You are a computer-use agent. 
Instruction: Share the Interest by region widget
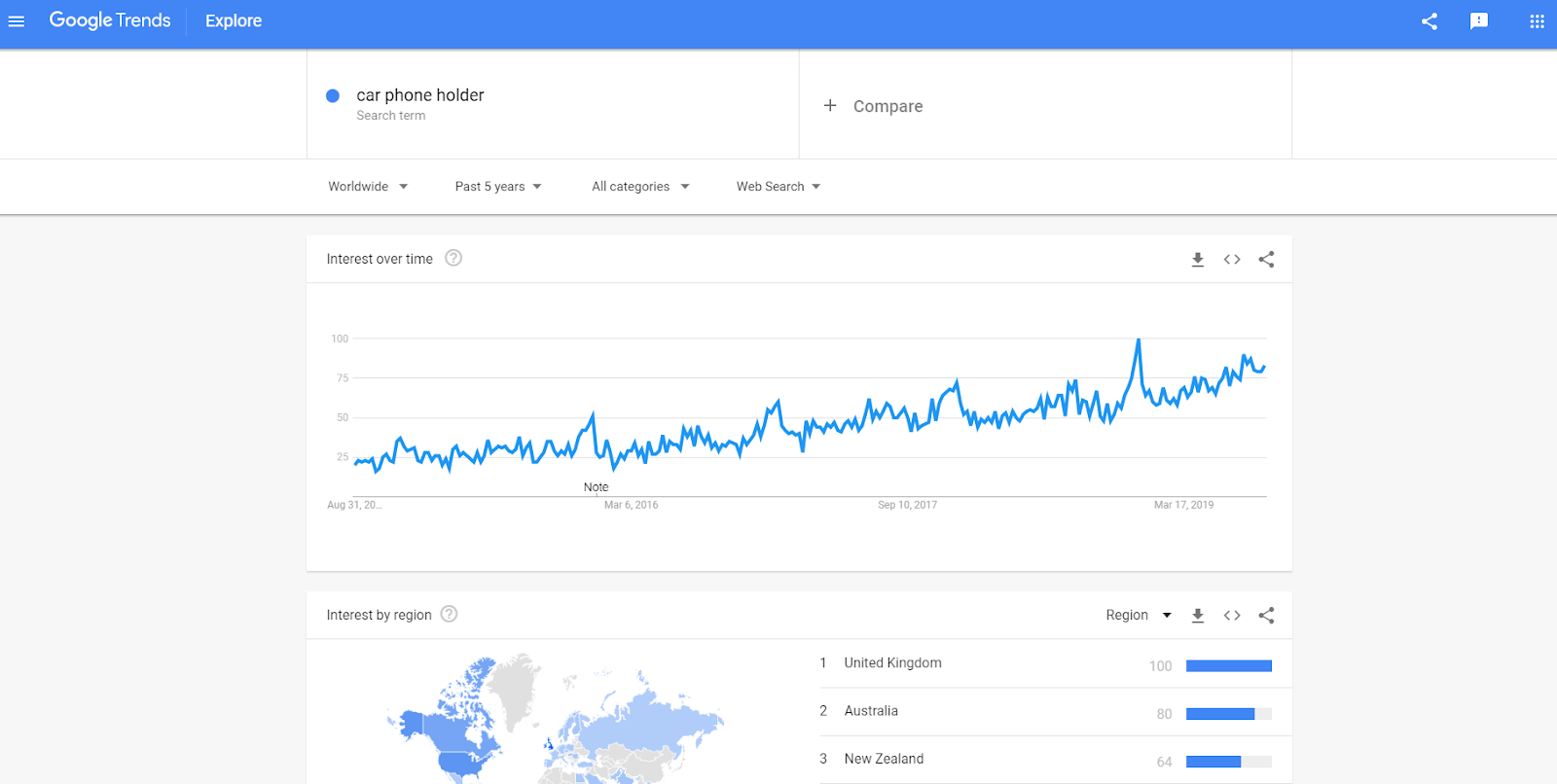pos(1266,616)
